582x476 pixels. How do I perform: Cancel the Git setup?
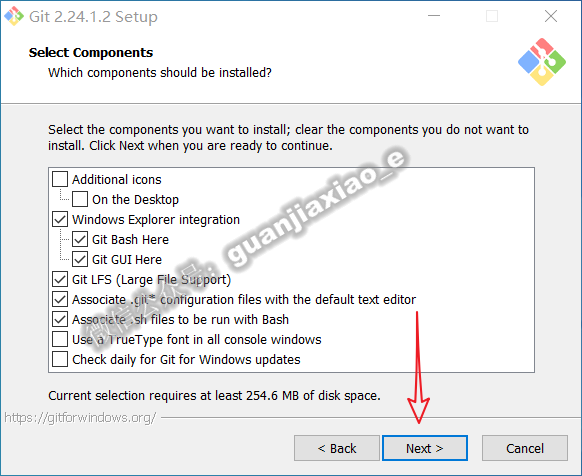click(525, 448)
